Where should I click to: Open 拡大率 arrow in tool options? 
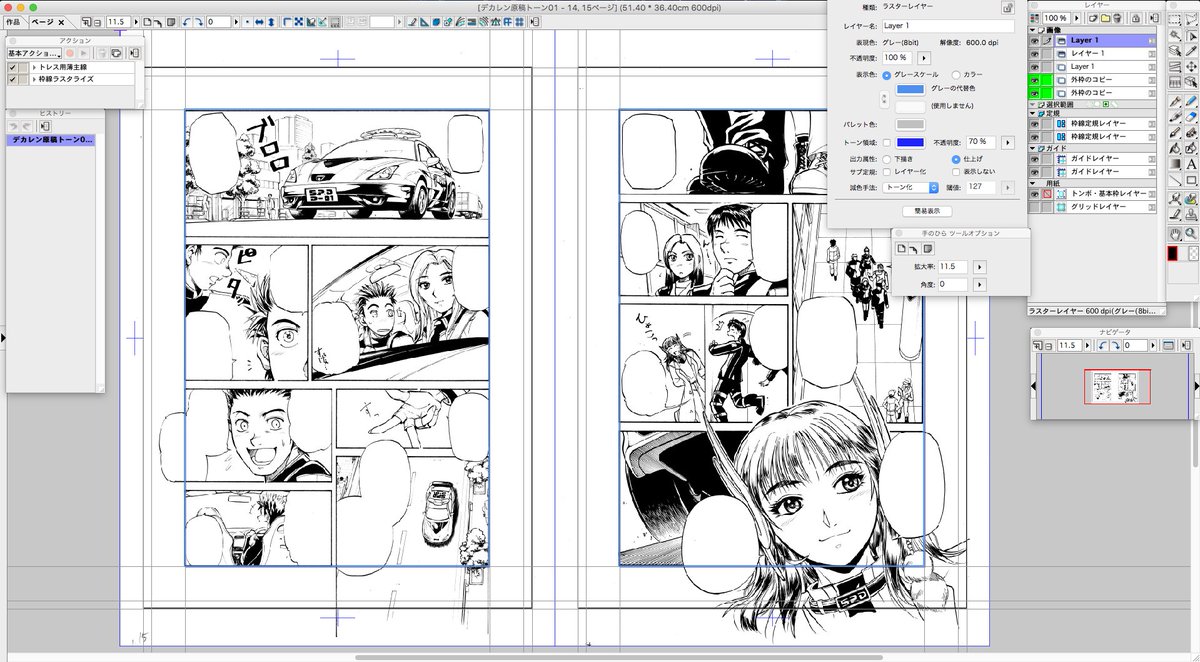(x=979, y=266)
